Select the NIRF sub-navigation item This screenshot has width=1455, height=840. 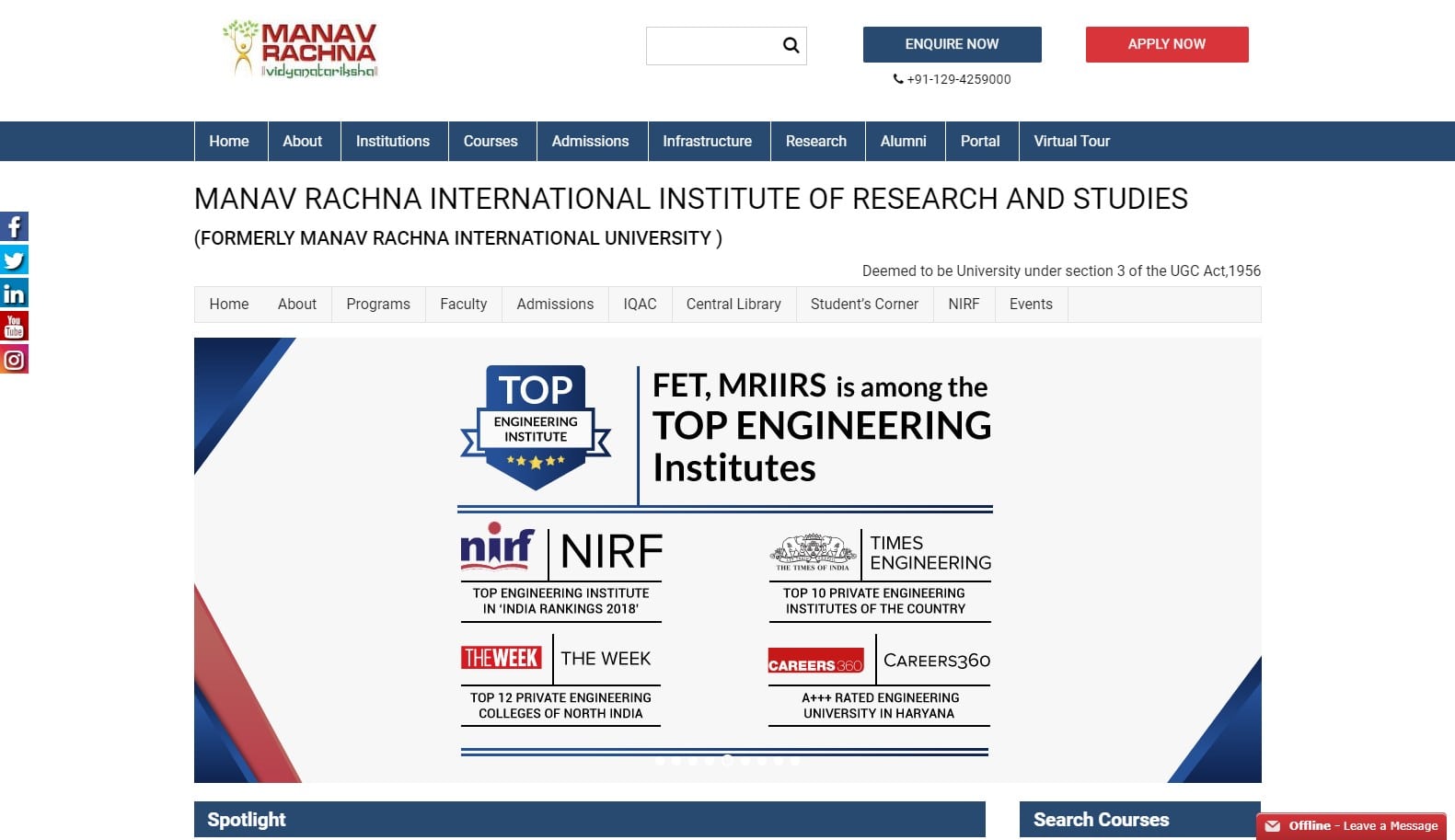click(x=964, y=304)
